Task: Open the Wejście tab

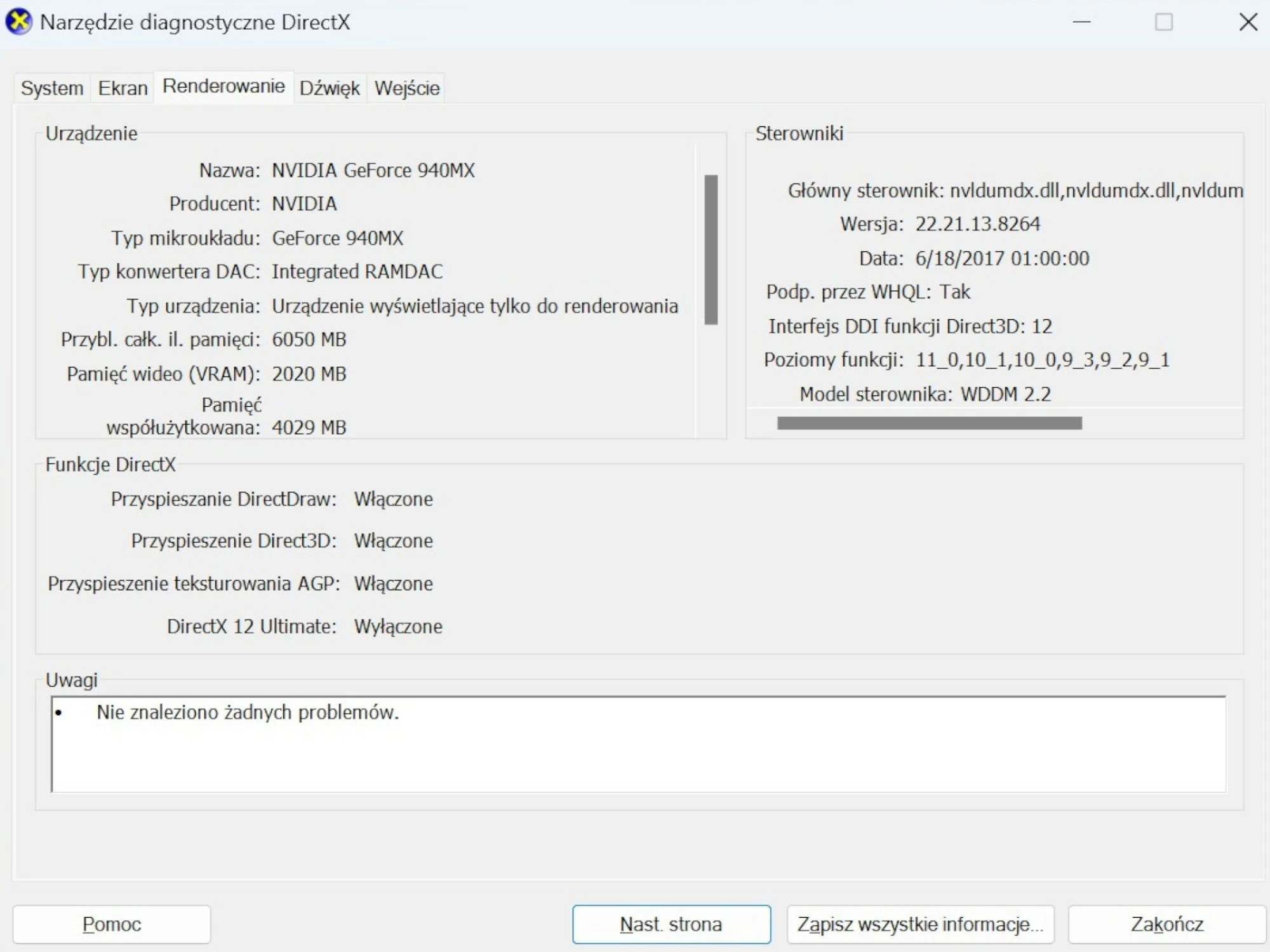Action: coord(406,88)
